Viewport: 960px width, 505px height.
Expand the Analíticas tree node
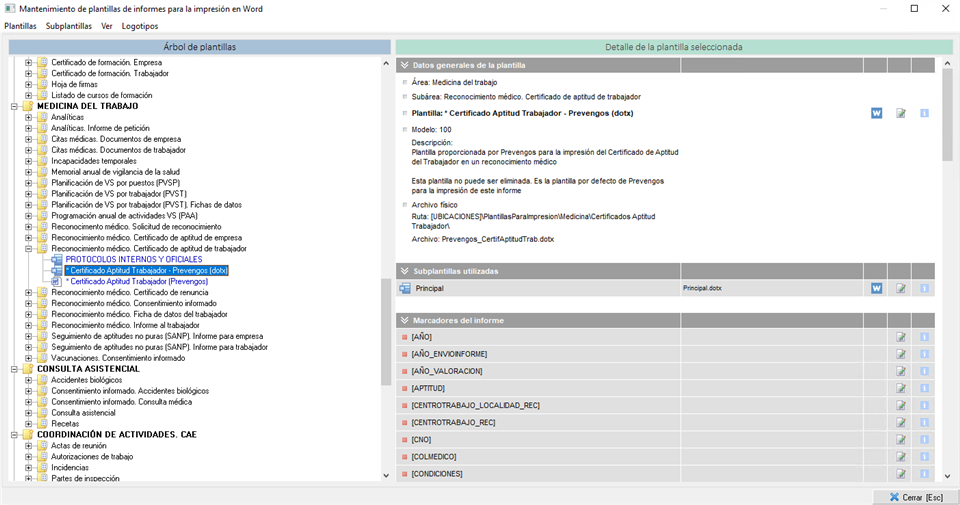tap(28, 118)
